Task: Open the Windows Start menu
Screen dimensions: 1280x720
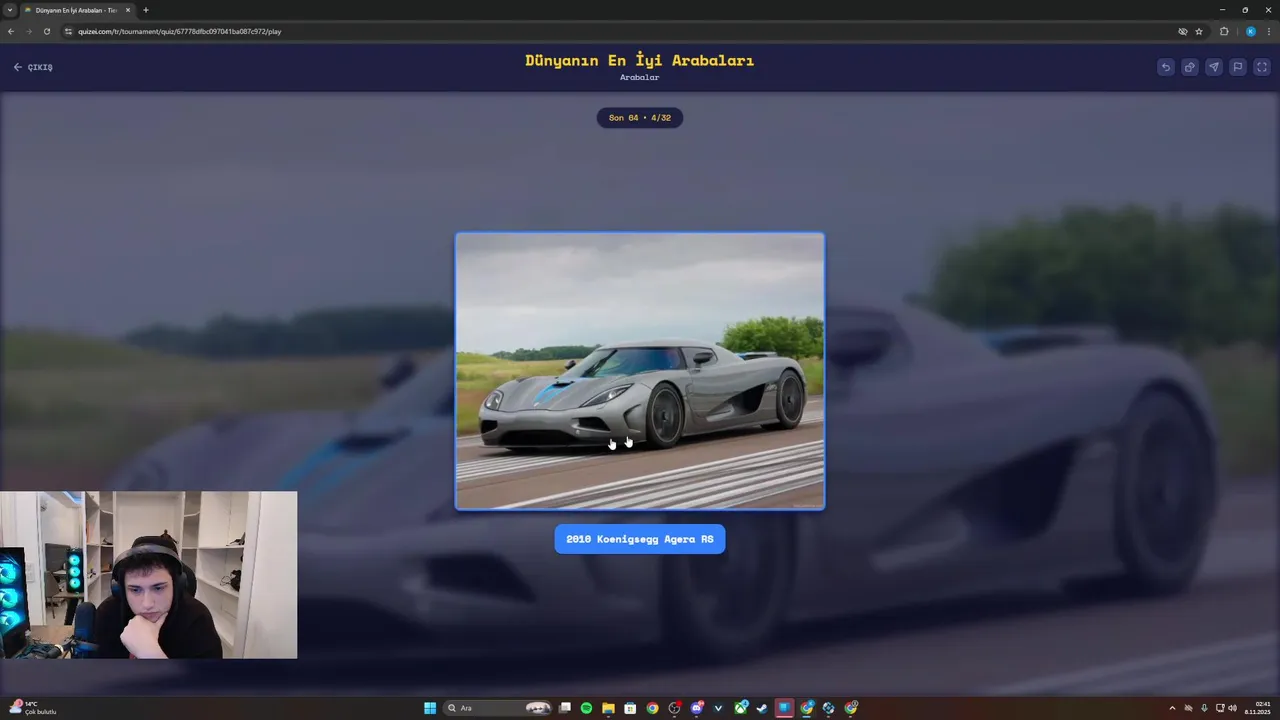Action: 430,708
